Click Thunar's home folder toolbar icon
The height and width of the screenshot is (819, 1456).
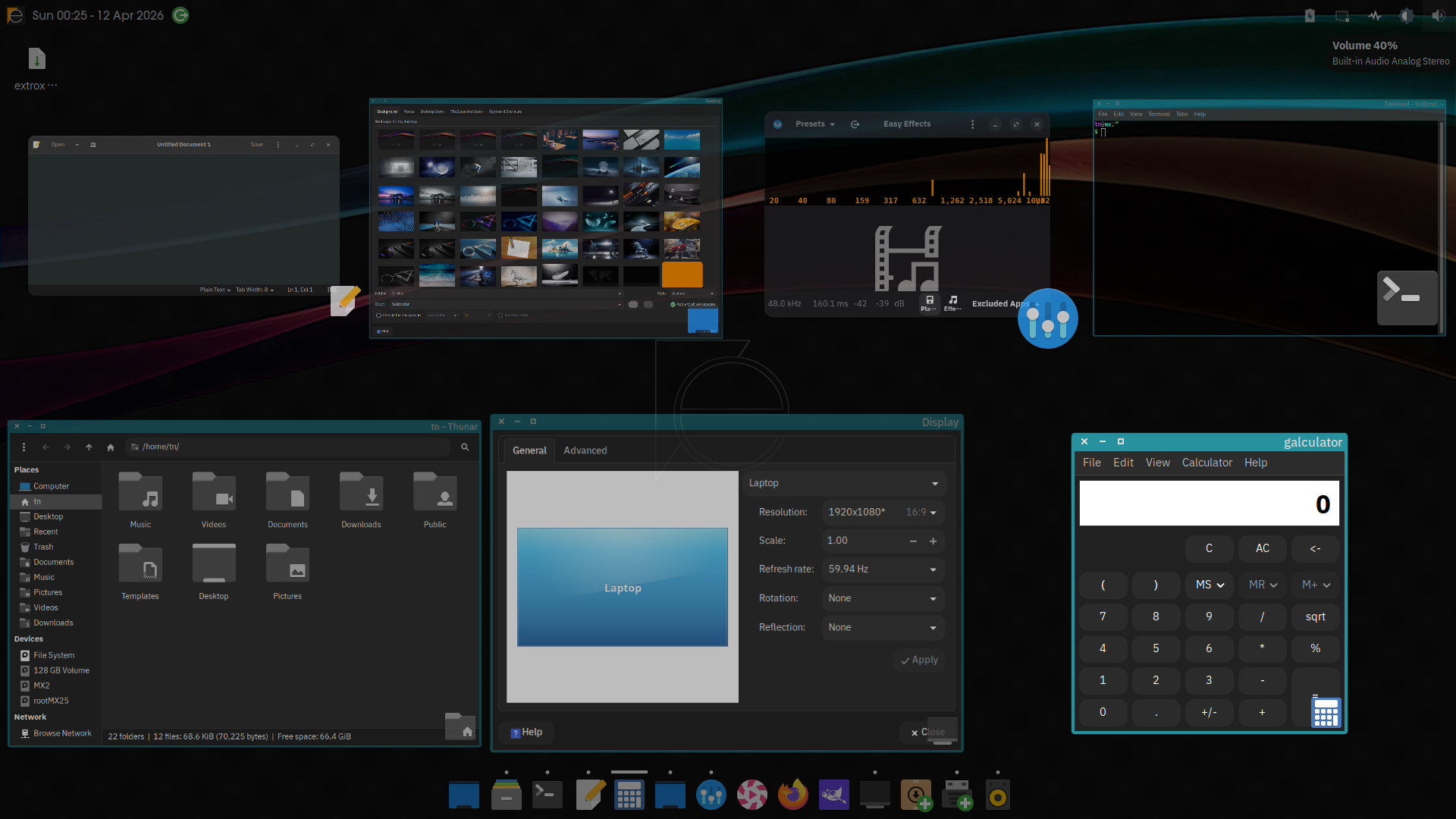tap(111, 447)
